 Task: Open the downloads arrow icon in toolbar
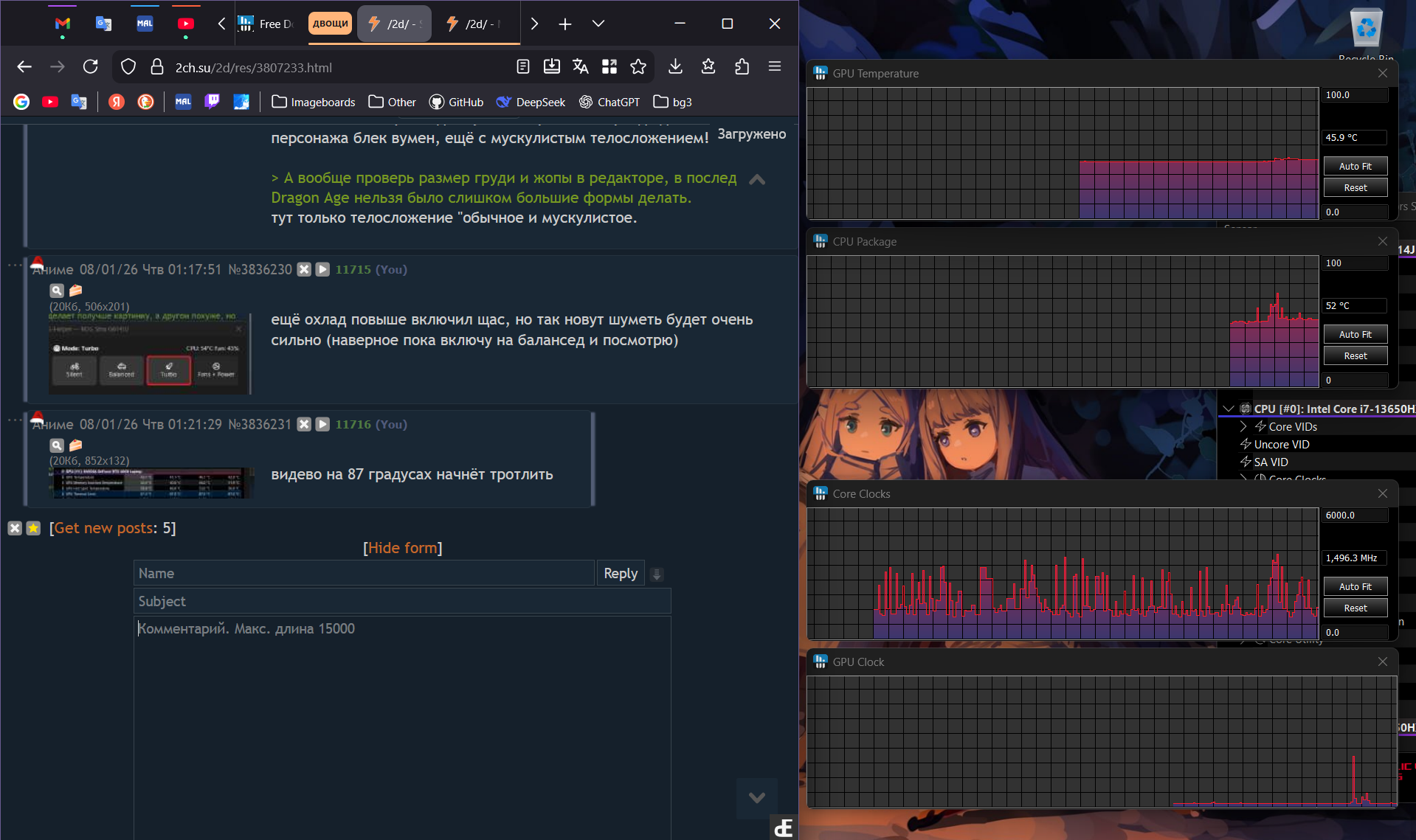pyautogui.click(x=675, y=67)
